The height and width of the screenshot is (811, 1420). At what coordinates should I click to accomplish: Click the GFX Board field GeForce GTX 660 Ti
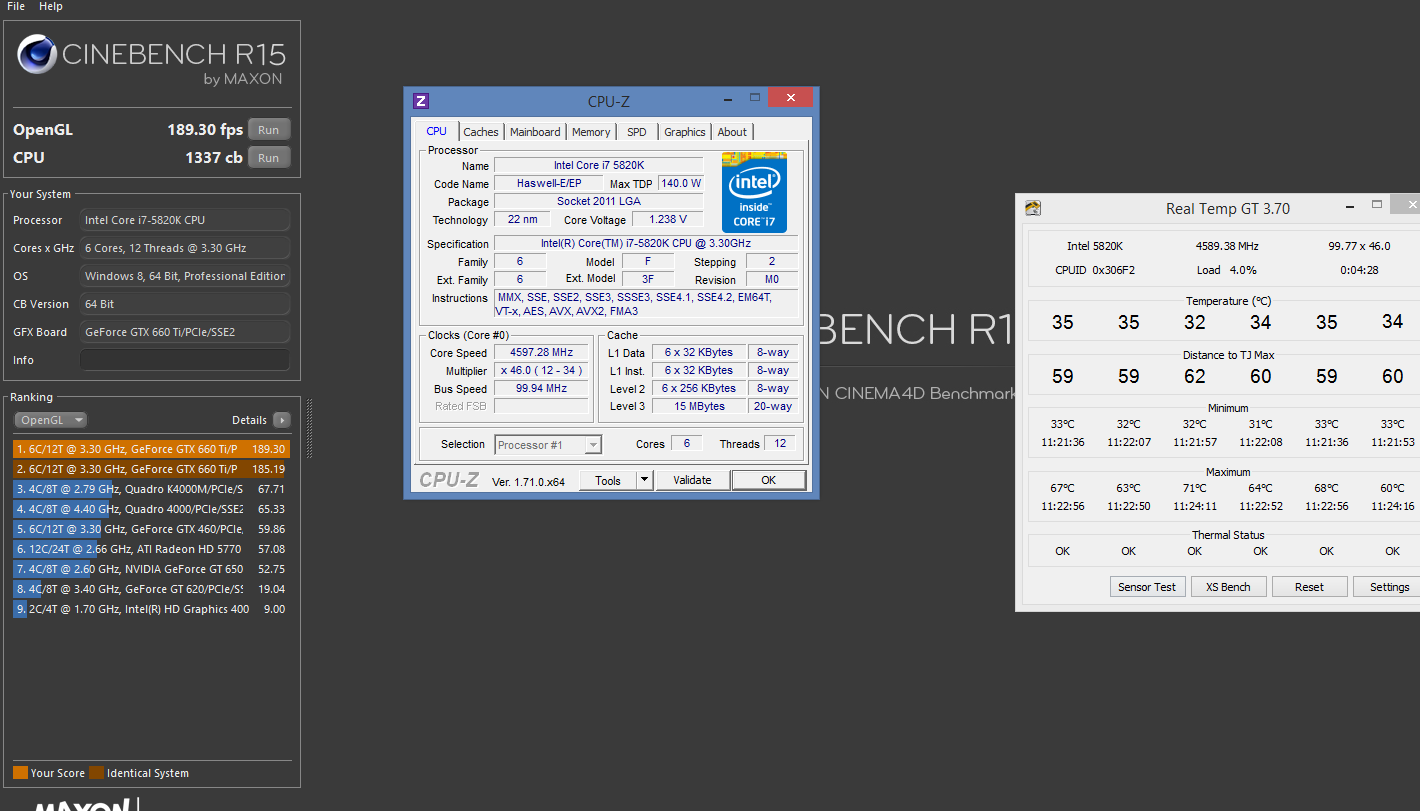coord(185,332)
